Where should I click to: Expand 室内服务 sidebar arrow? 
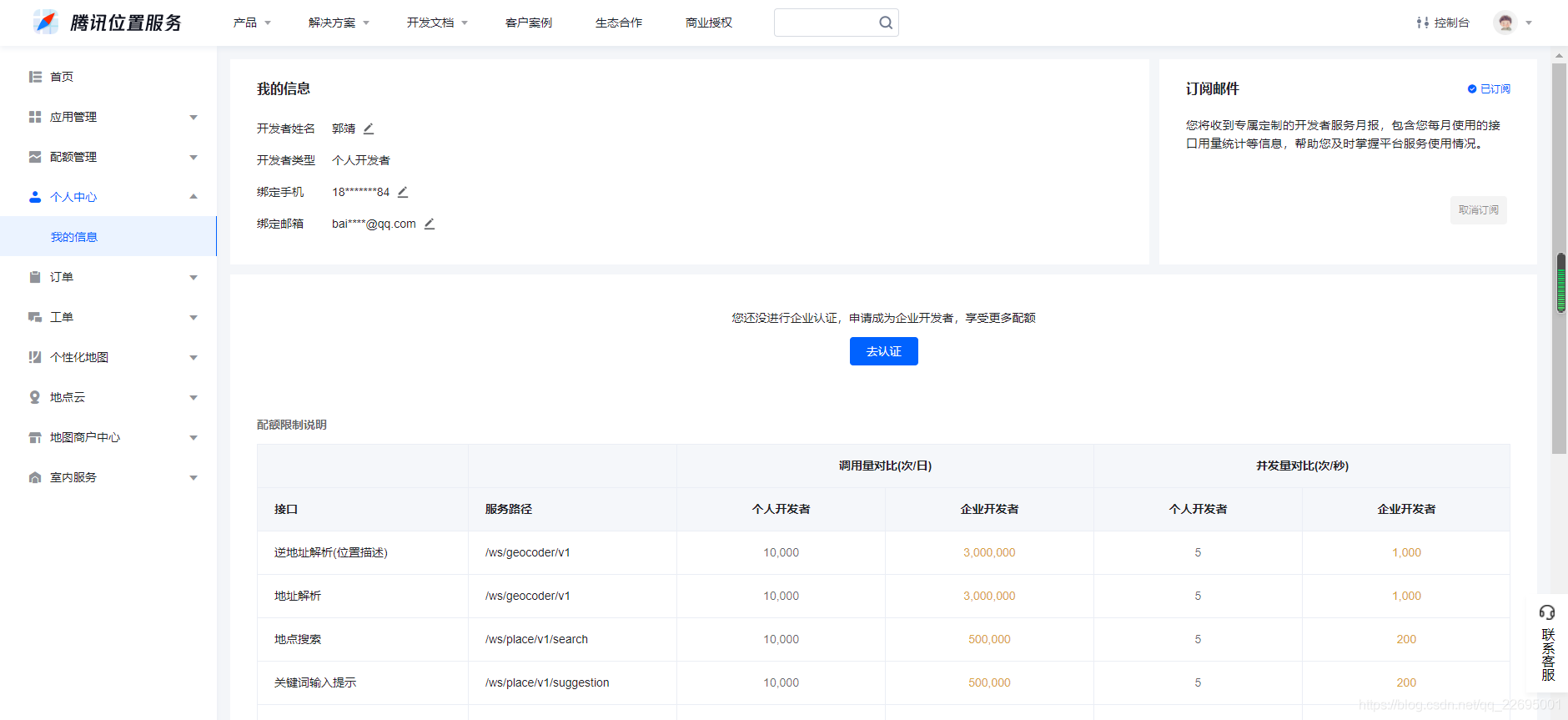(193, 477)
